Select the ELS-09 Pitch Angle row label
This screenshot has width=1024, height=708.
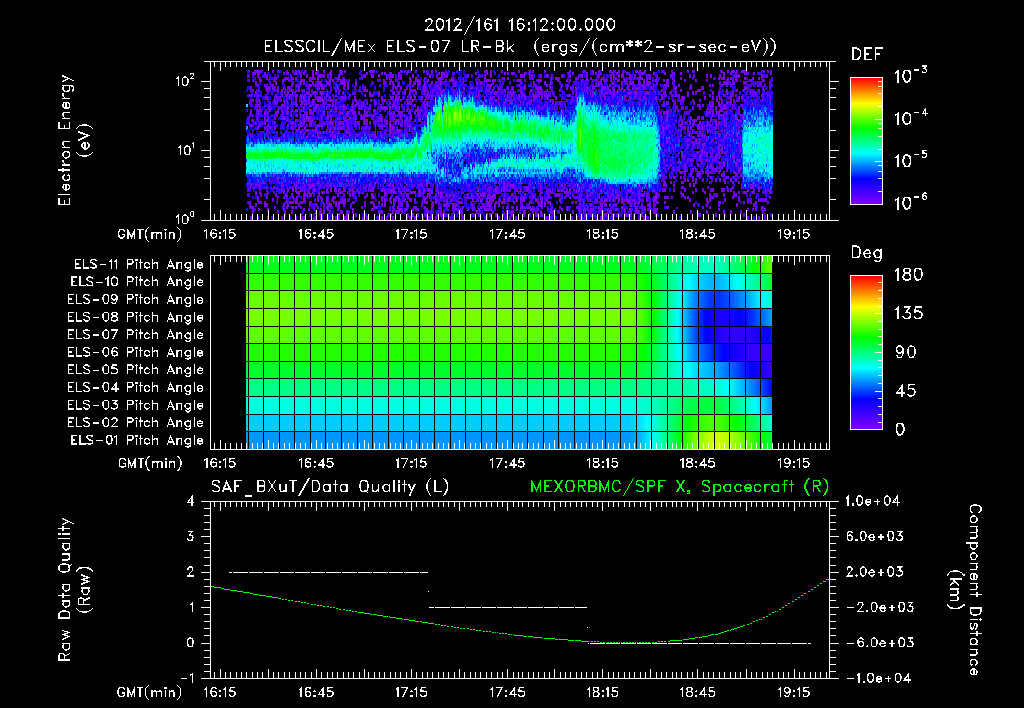[136, 300]
